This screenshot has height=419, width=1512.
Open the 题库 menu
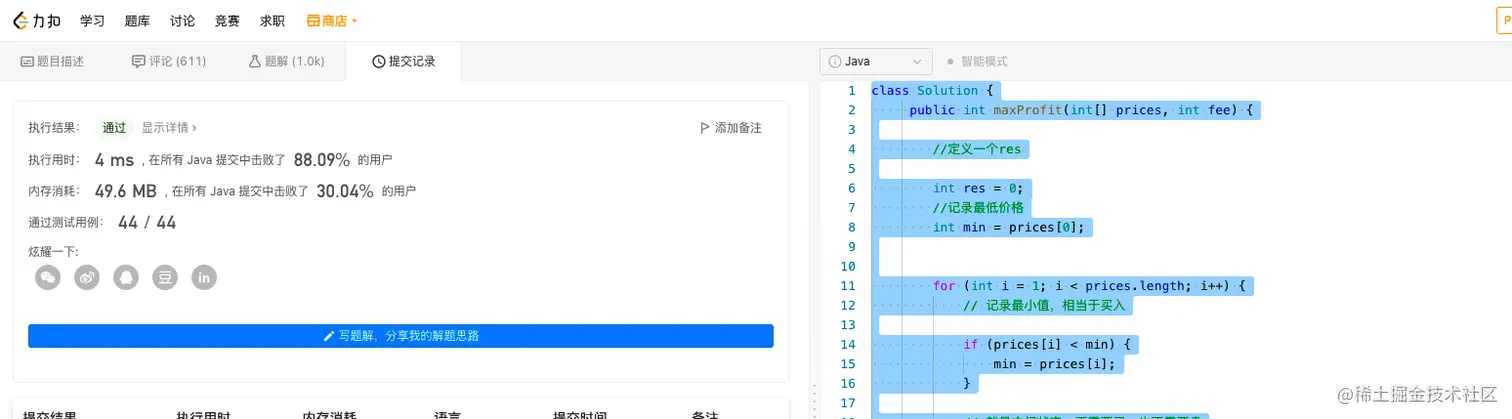(137, 20)
